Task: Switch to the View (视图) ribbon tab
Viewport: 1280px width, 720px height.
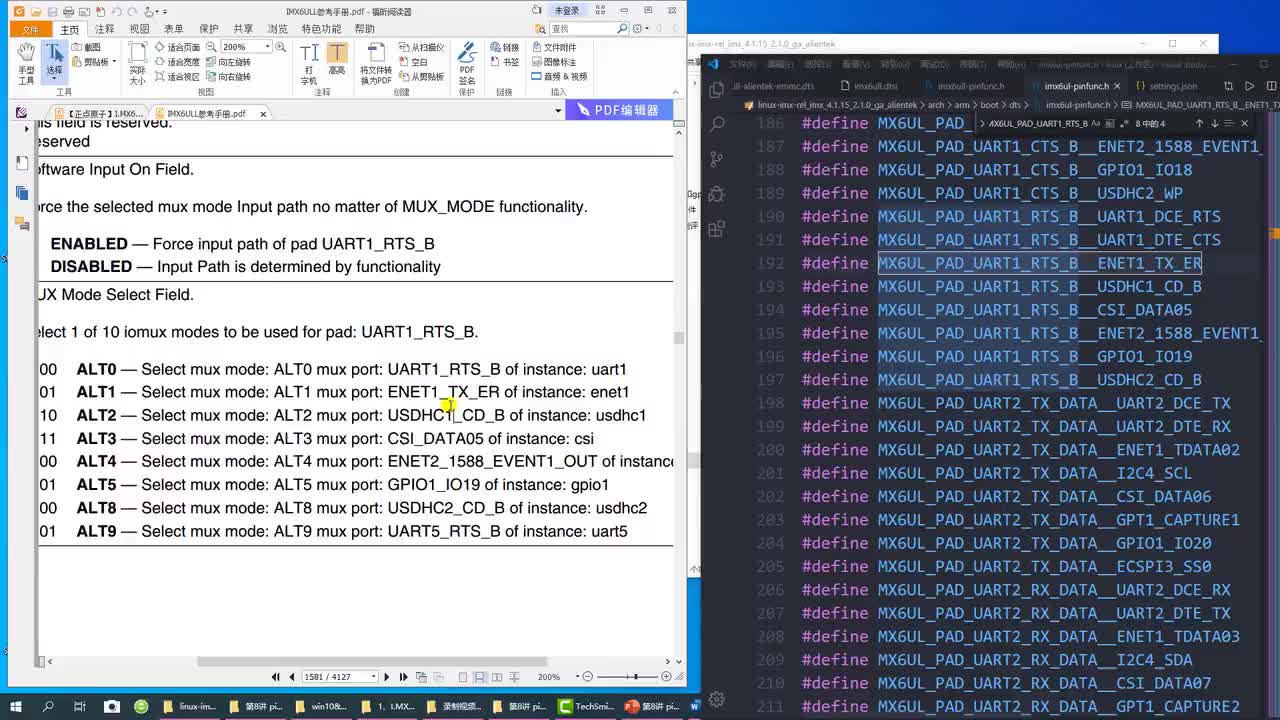Action: 139,29
